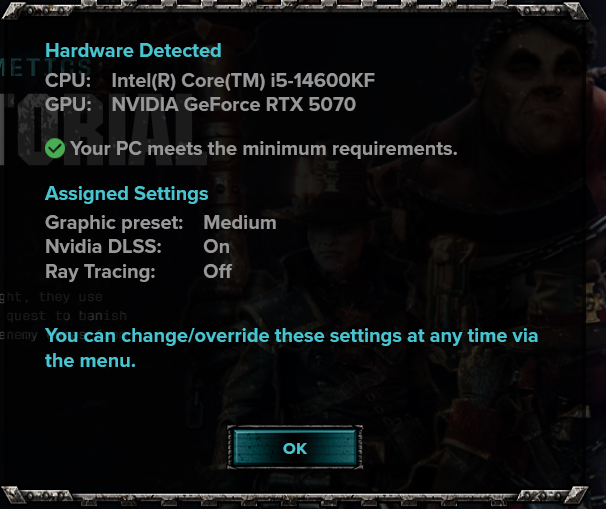Click the Graphic preset label
Image resolution: width=606 pixels, height=509 pixels.
114,223
